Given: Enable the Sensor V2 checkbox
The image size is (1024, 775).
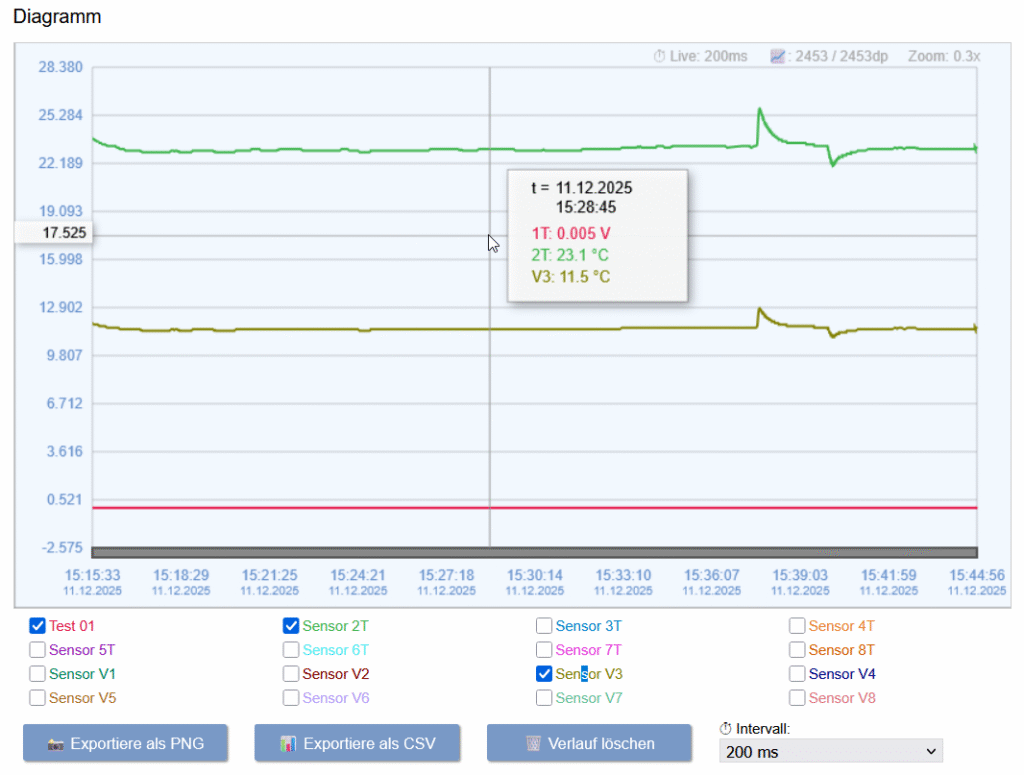Looking at the screenshot, I should point(291,673).
